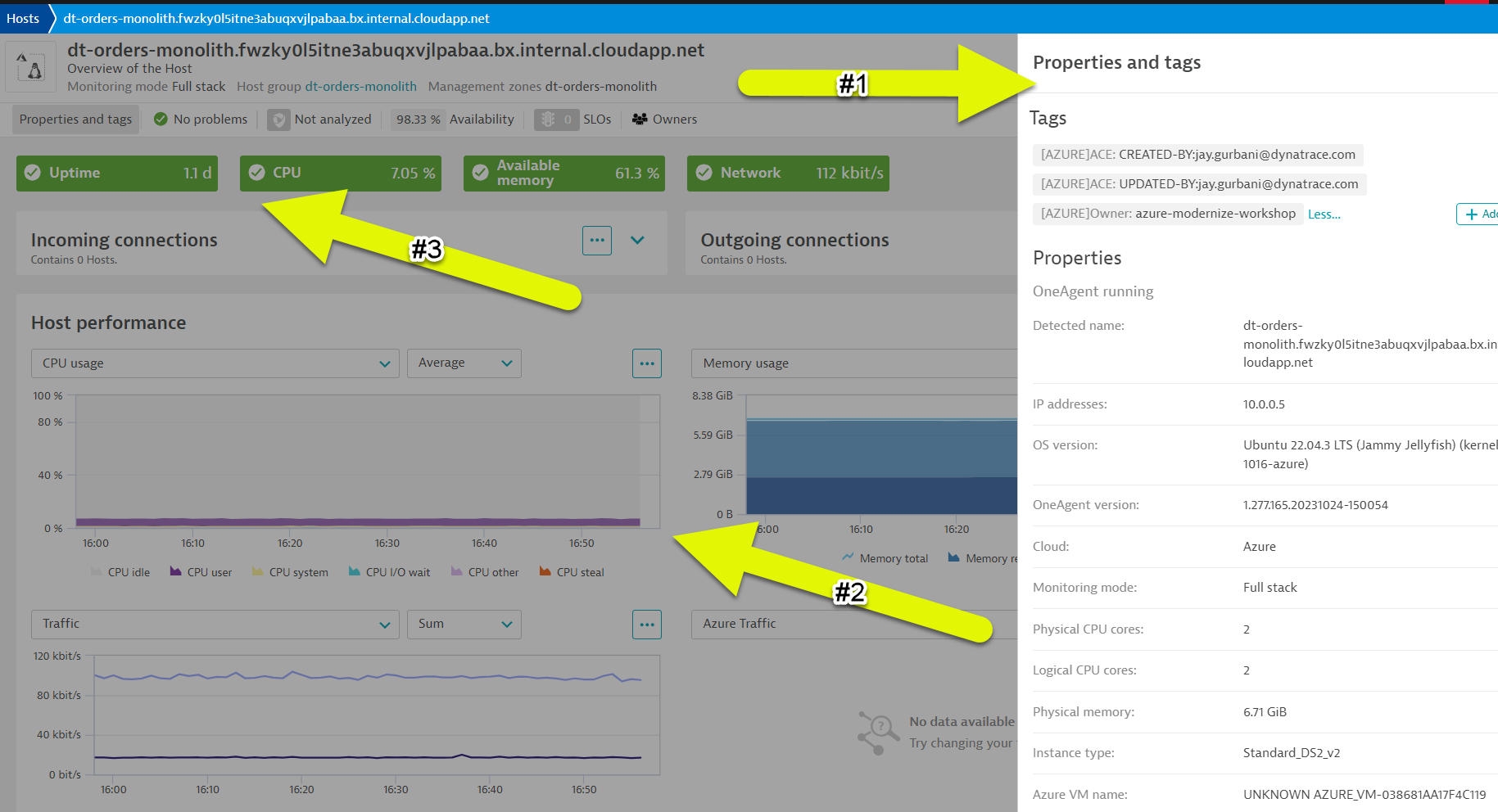
Task: Click the Not analyzed shield icon
Action: coord(278,120)
